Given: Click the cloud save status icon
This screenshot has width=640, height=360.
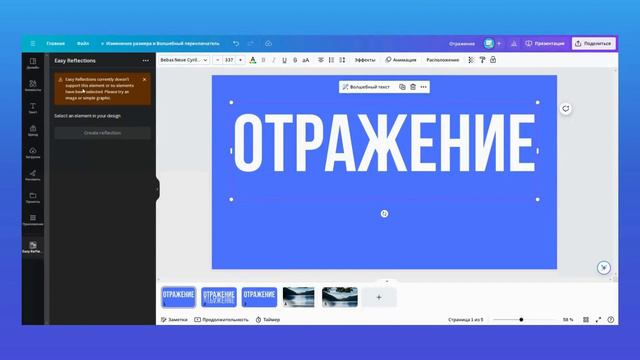Looking at the screenshot, I should click(268, 43).
